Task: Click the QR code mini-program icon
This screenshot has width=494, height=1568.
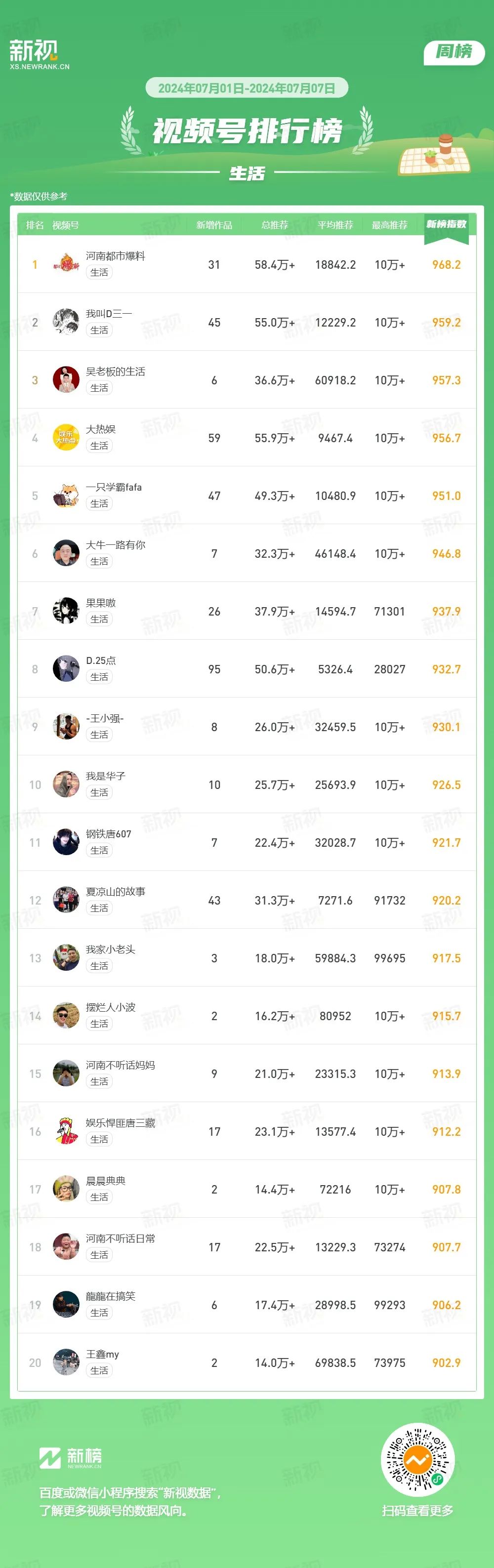Action: tap(417, 1460)
